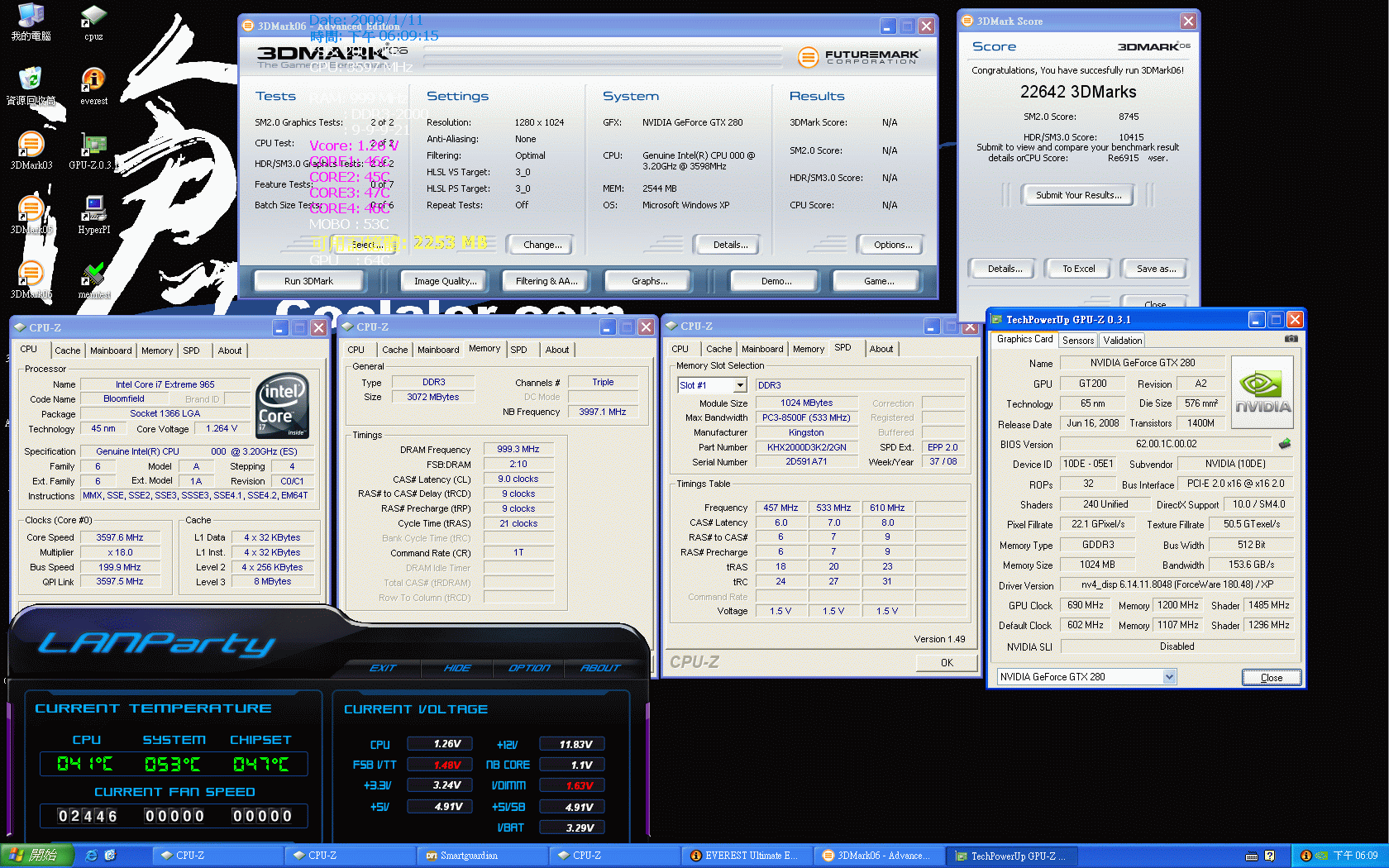This screenshot has width=1389, height=868.
Task: Select the 資源回收筒 recycle bin icon
Action: click(31, 86)
